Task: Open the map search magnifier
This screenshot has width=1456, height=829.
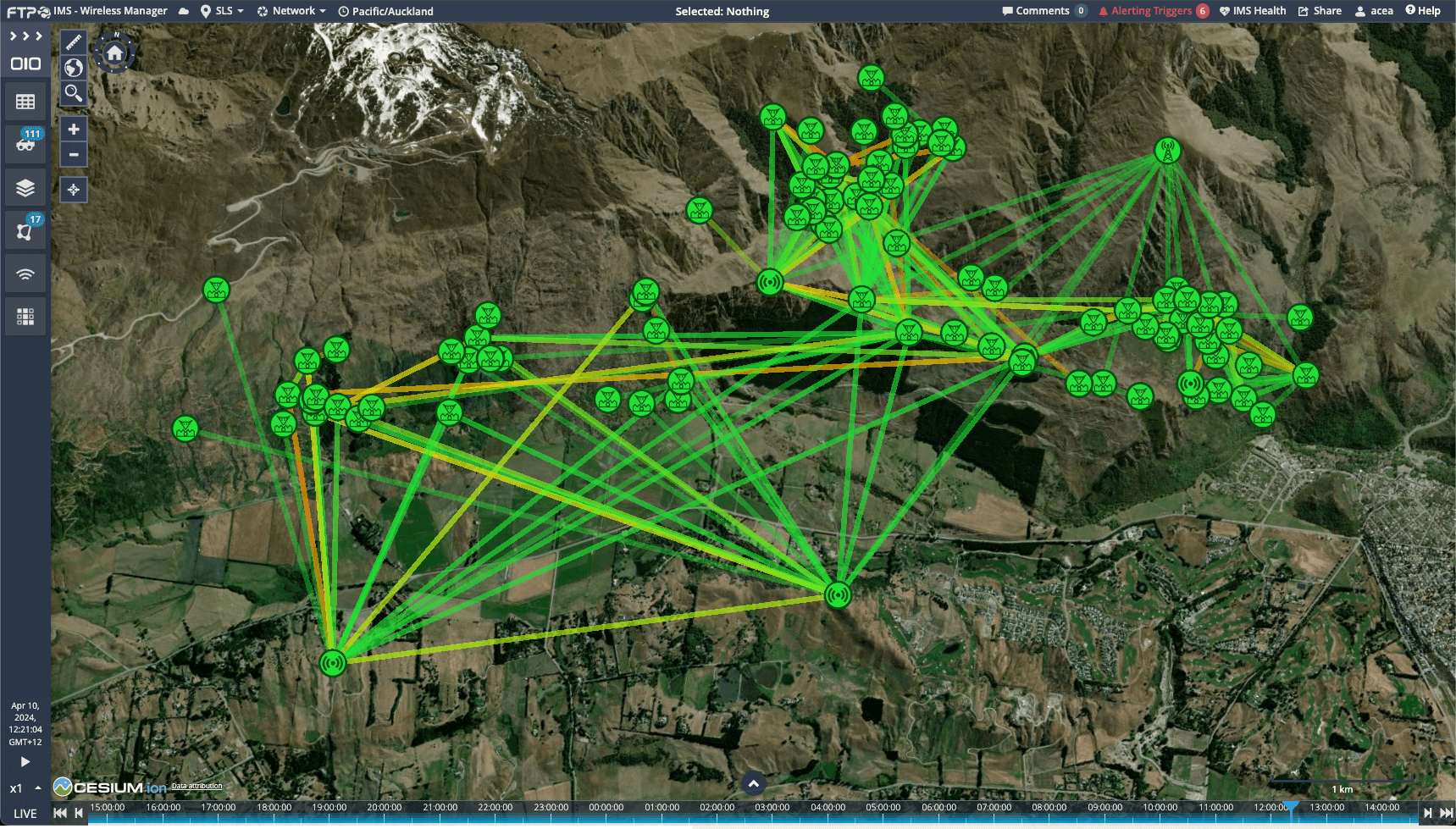Action: click(74, 93)
